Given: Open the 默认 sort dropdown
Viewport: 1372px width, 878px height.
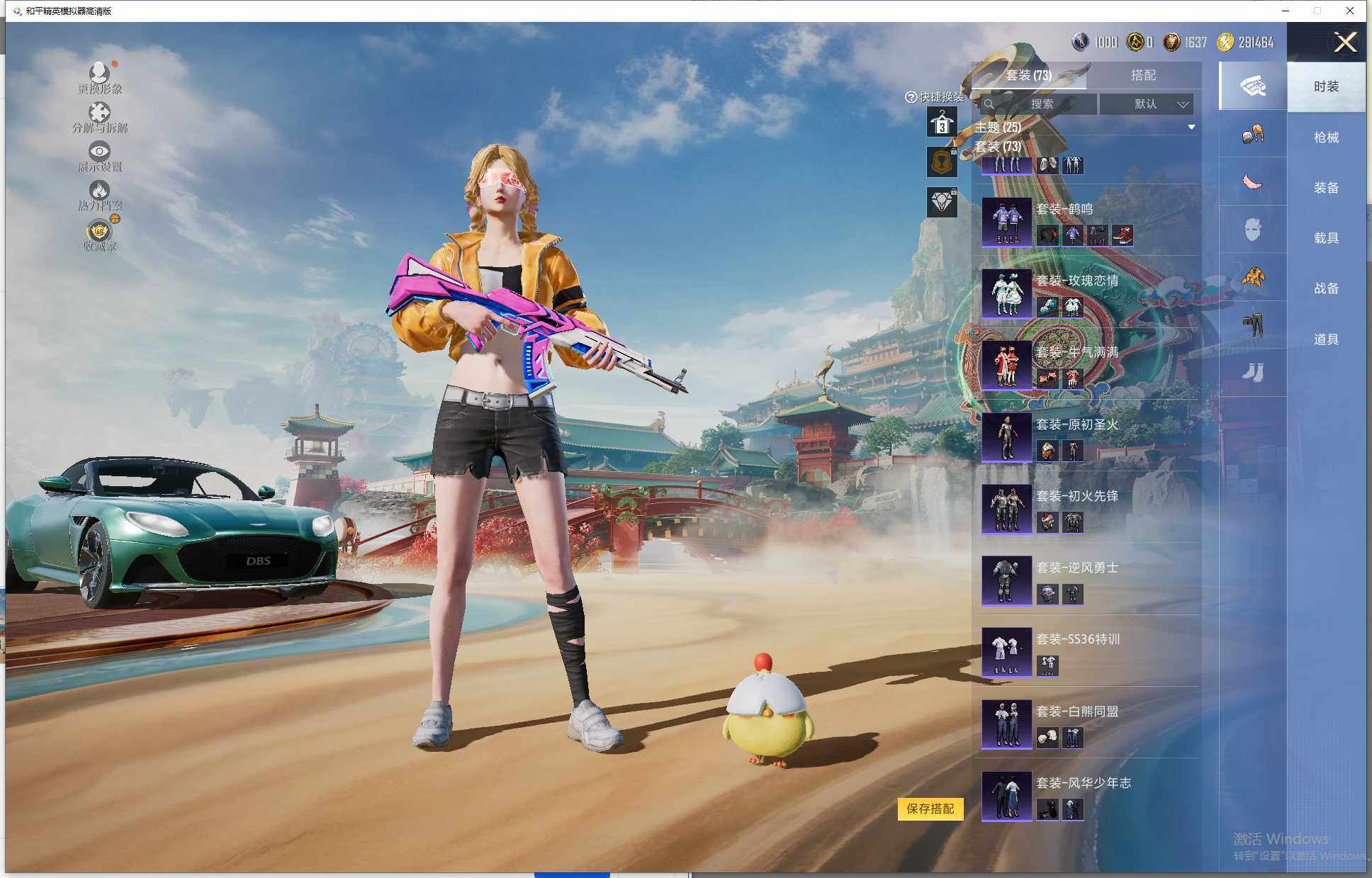Looking at the screenshot, I should coord(1147,104).
